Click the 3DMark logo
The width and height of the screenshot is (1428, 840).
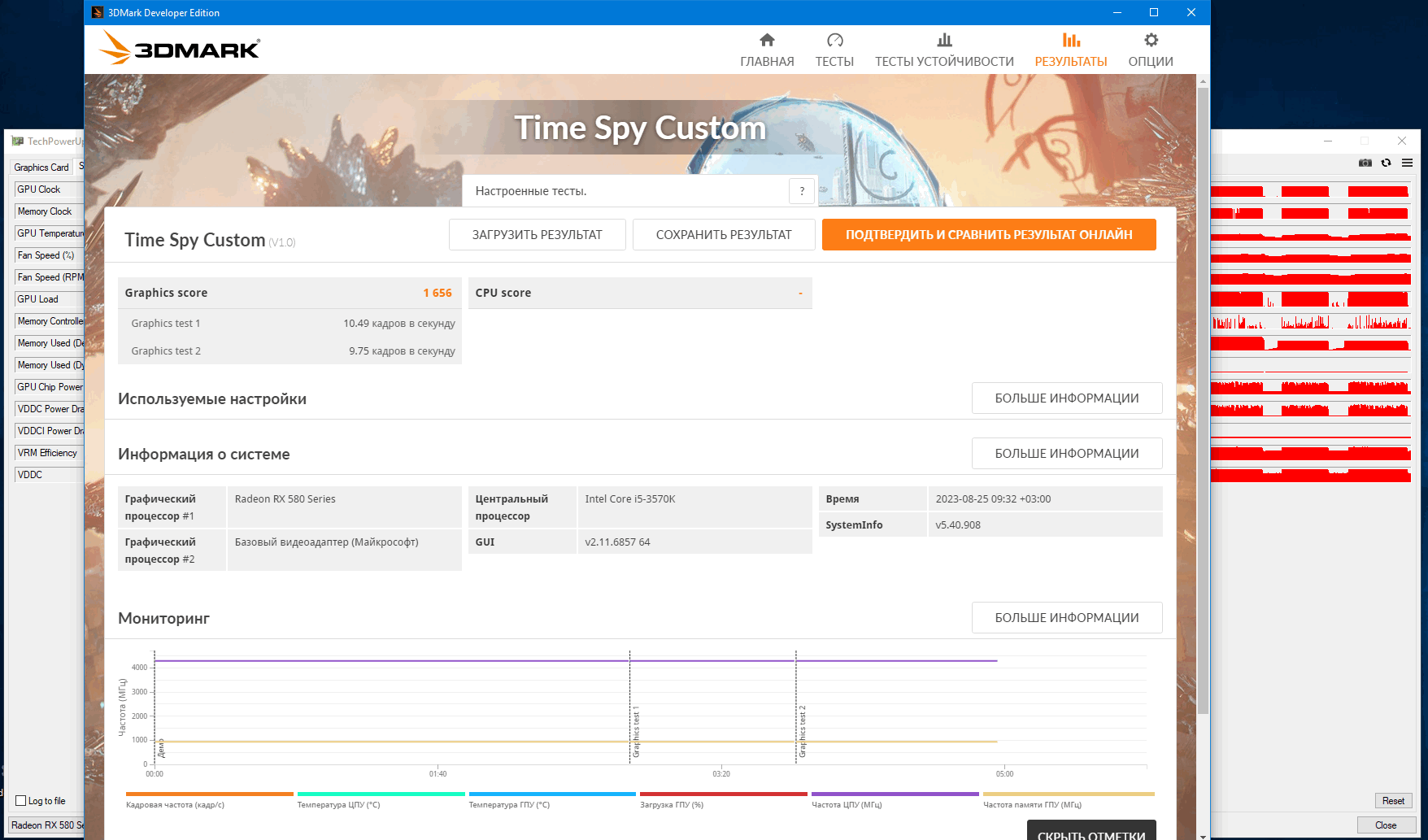click(x=180, y=48)
